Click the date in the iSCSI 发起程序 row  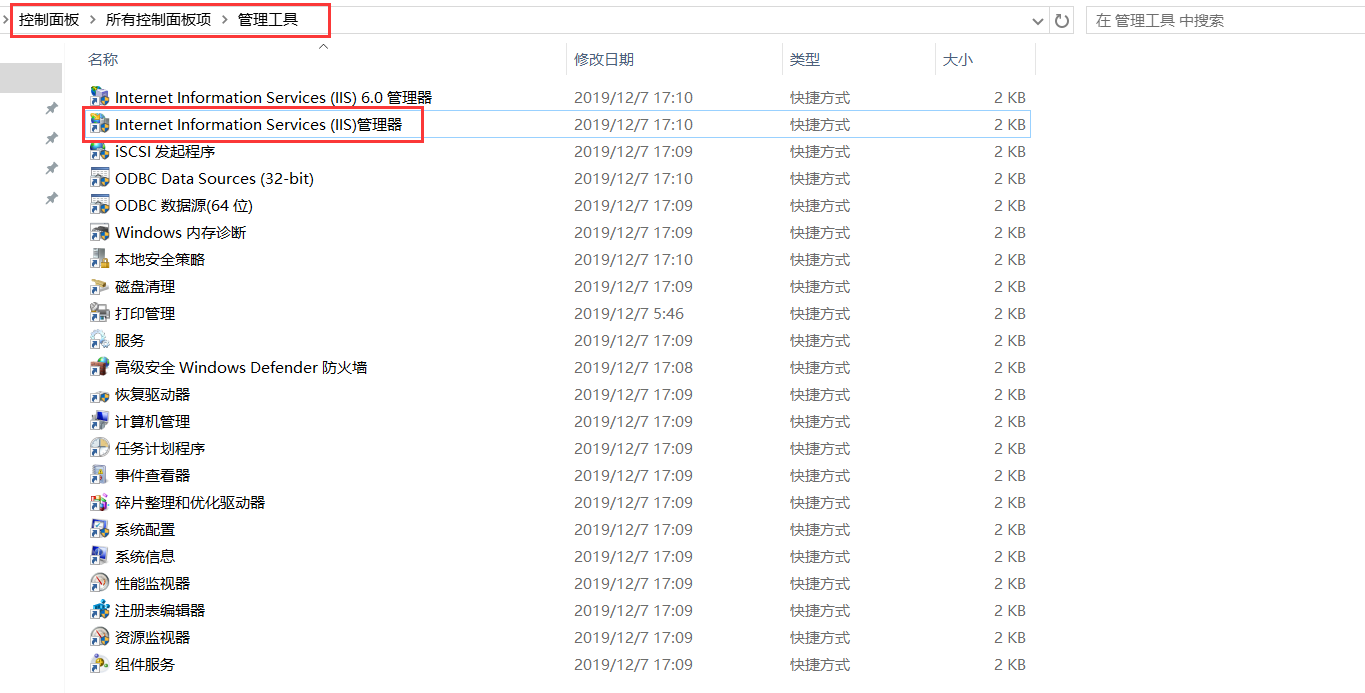[633, 151]
